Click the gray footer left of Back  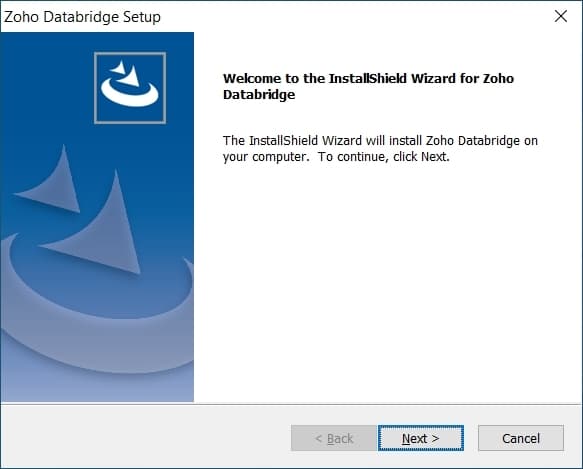[x=145, y=437]
